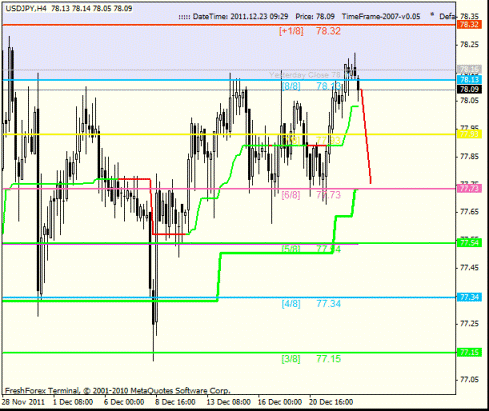Select the [5/8] green level label
Viewport: 489px width, 411px height.
pos(291,249)
